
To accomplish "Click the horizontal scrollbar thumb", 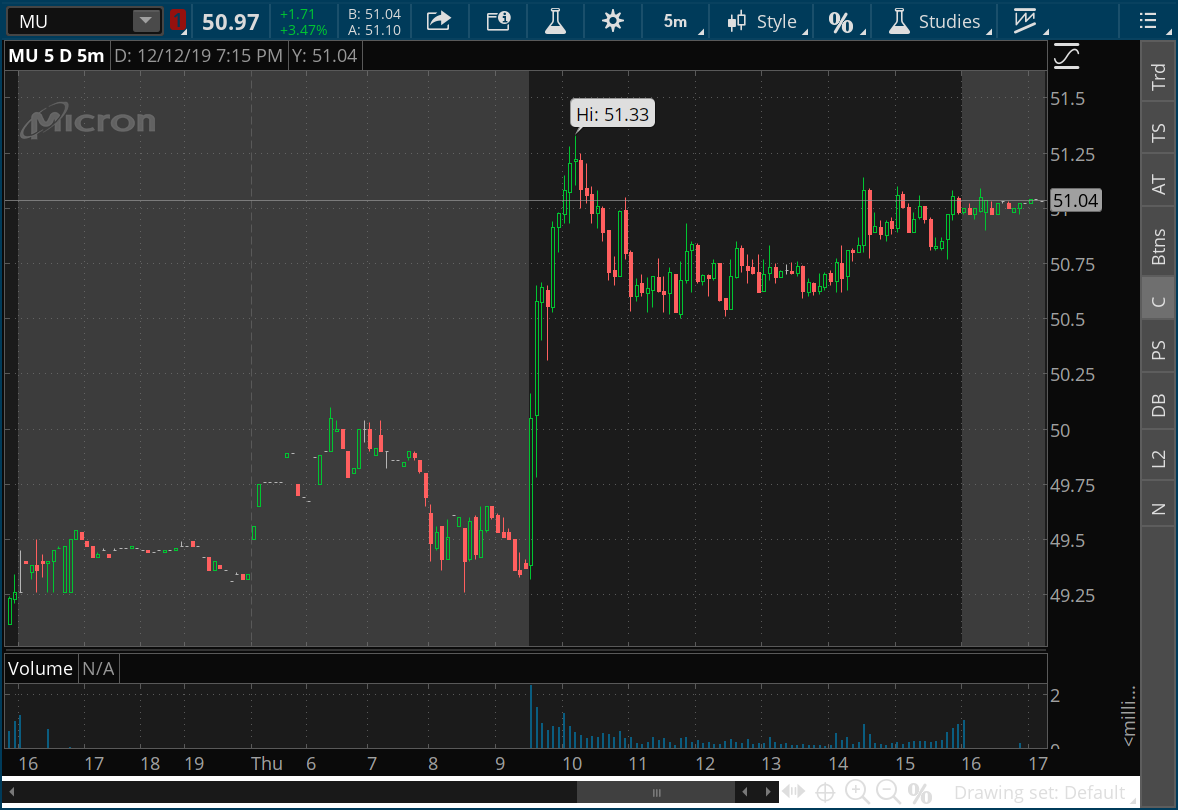I will (x=656, y=793).
